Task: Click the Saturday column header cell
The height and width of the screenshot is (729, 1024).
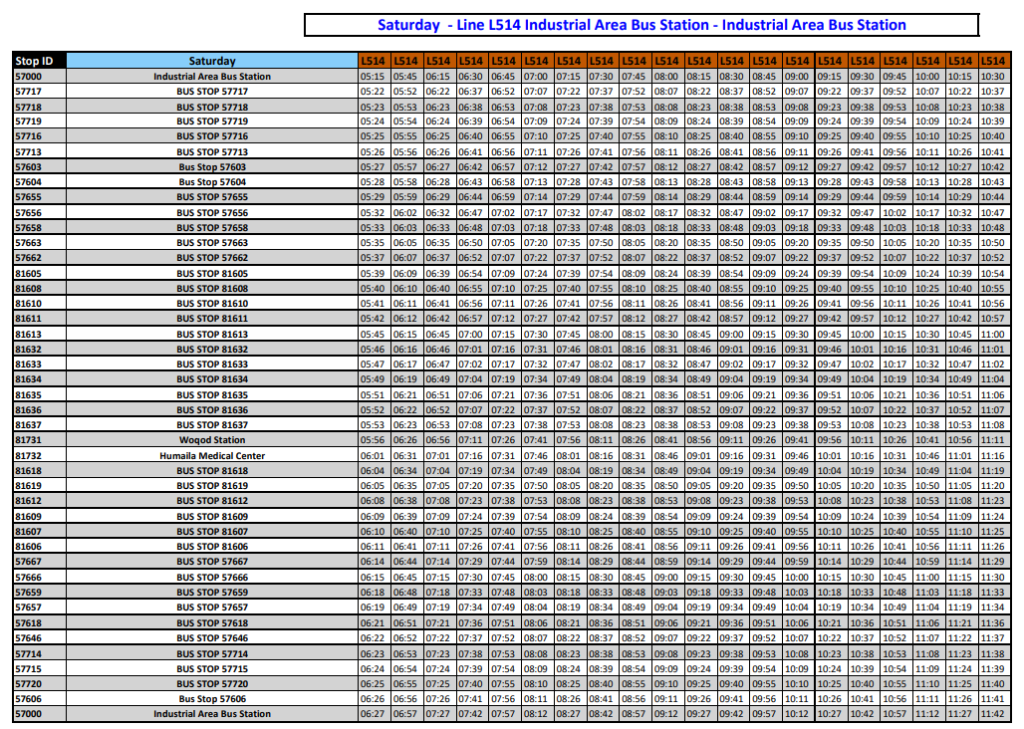Action: click(212, 61)
